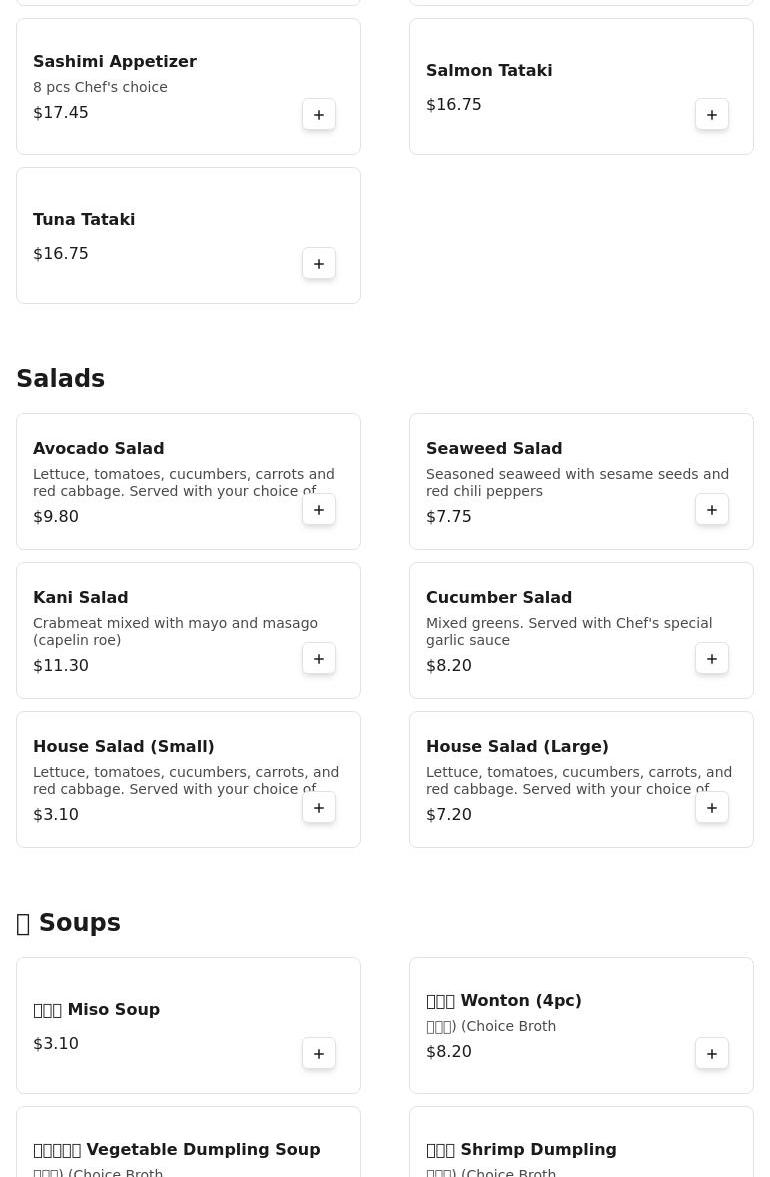This screenshot has width=770, height=1177.
Task: View Seaweed Salad description text
Action: point(577,482)
